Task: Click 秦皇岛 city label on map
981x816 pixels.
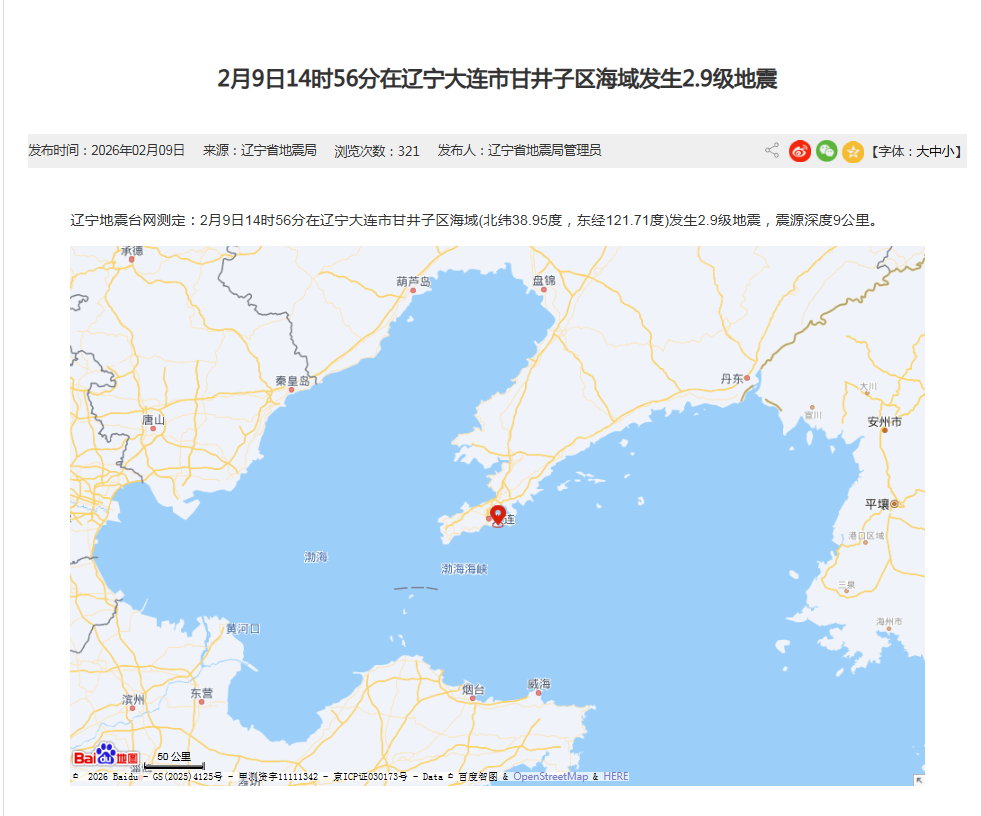Action: [293, 381]
